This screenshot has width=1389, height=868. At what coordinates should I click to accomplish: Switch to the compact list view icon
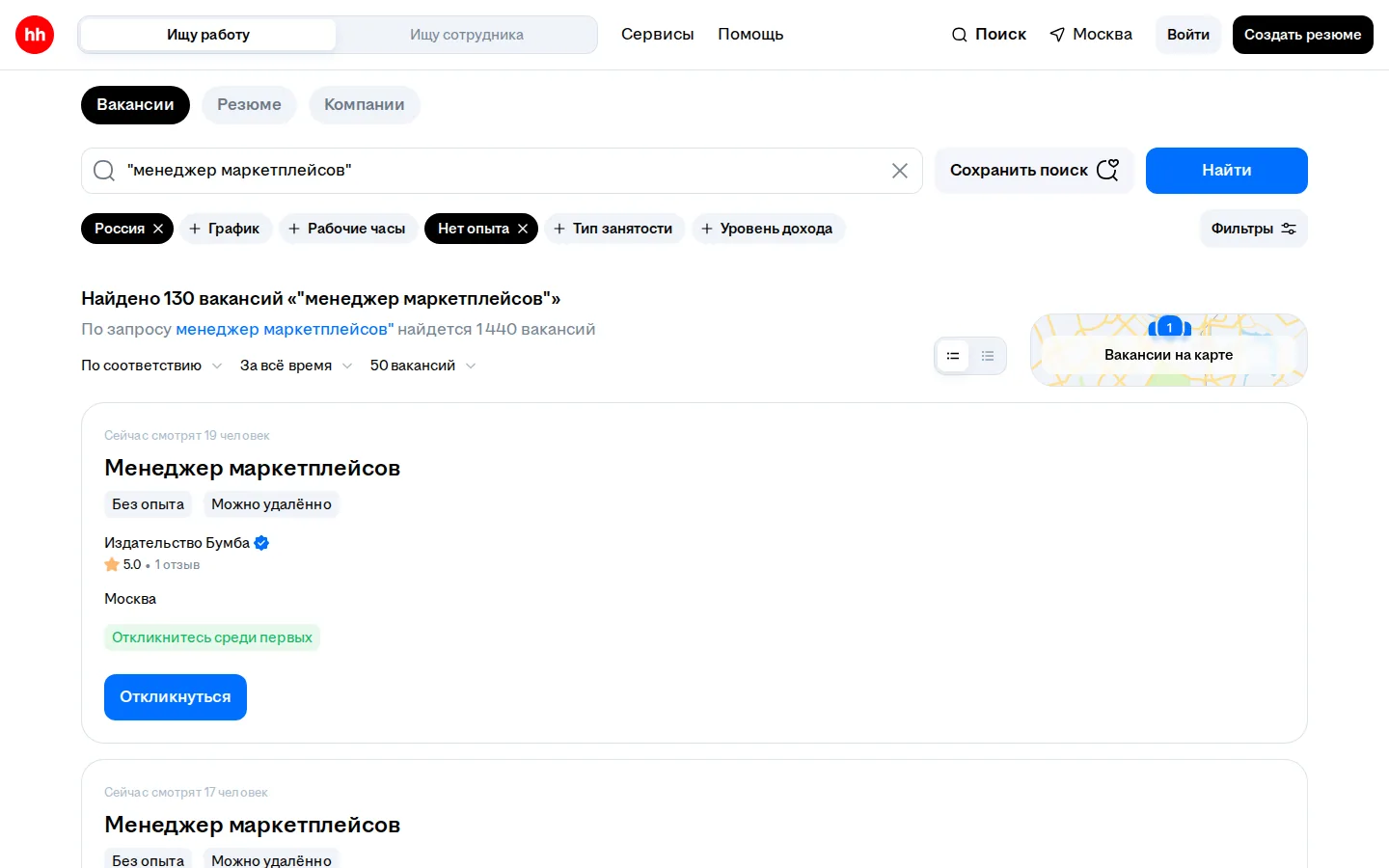(988, 356)
